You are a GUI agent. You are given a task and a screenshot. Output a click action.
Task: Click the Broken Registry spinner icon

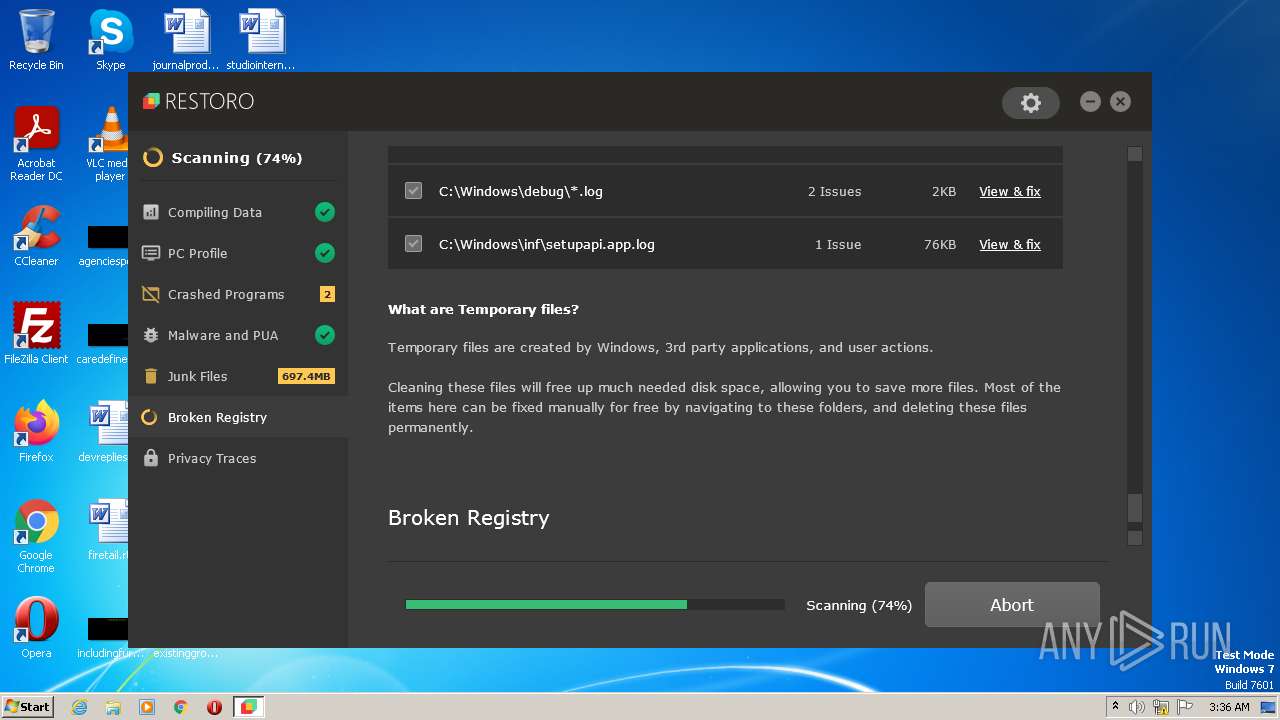[x=149, y=417]
